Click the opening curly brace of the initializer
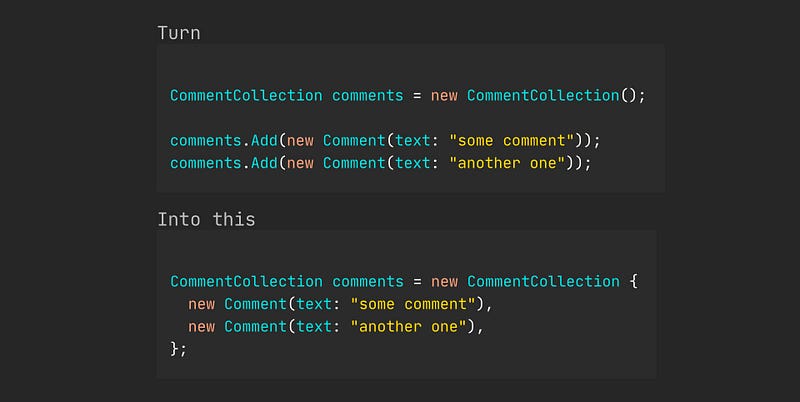This screenshot has height=402, width=800. coord(633,281)
